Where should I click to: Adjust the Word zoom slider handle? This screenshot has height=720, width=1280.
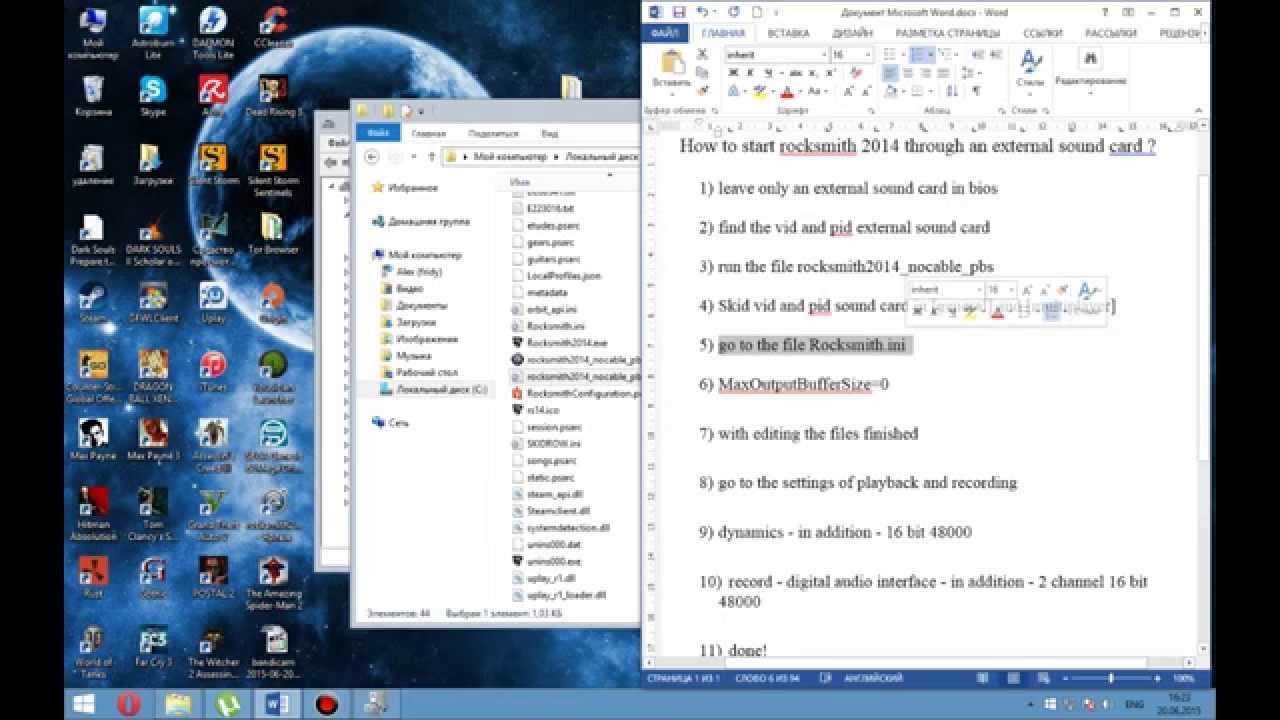coord(1111,679)
